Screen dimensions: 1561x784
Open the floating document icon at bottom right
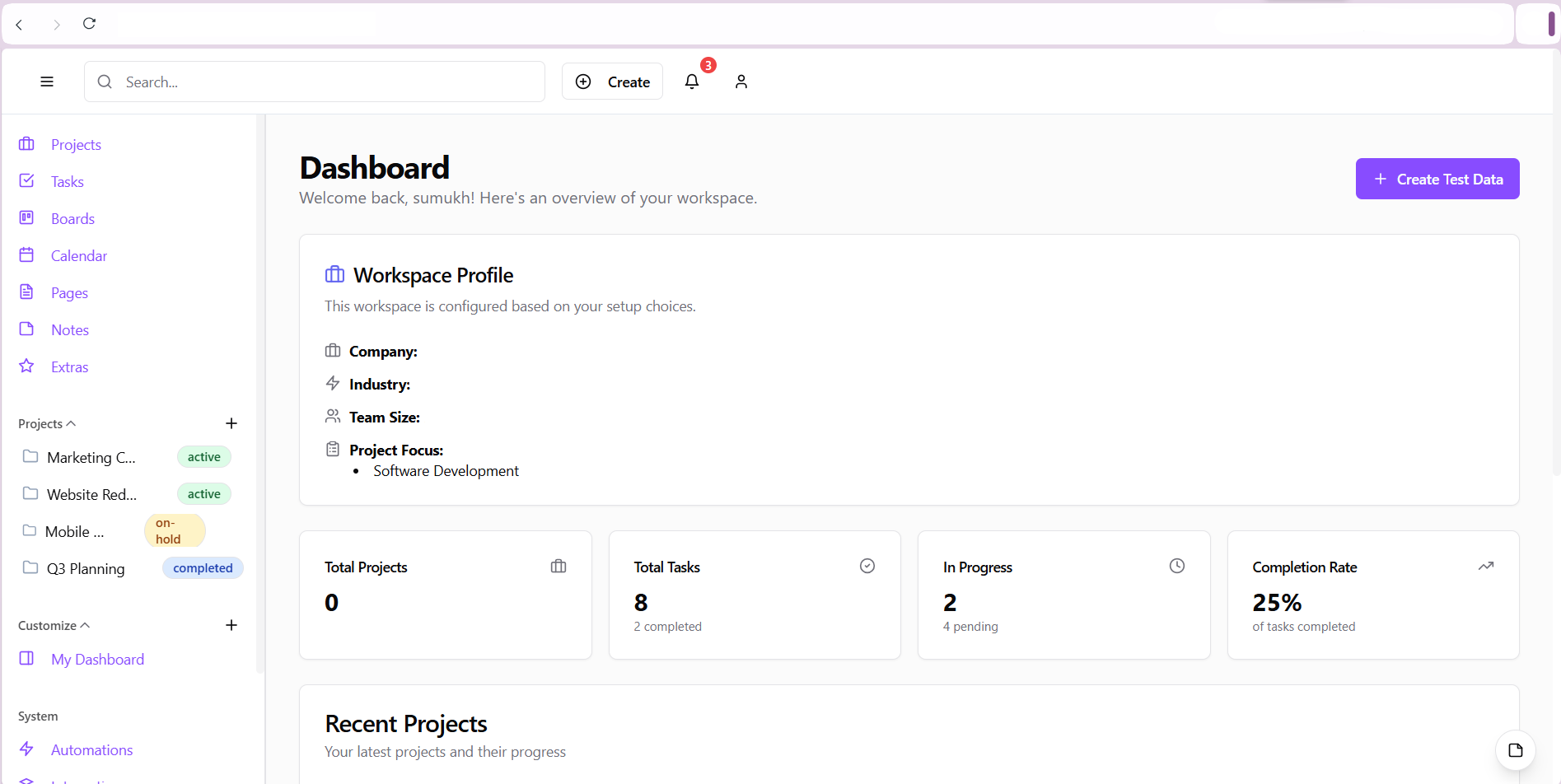[x=1515, y=749]
